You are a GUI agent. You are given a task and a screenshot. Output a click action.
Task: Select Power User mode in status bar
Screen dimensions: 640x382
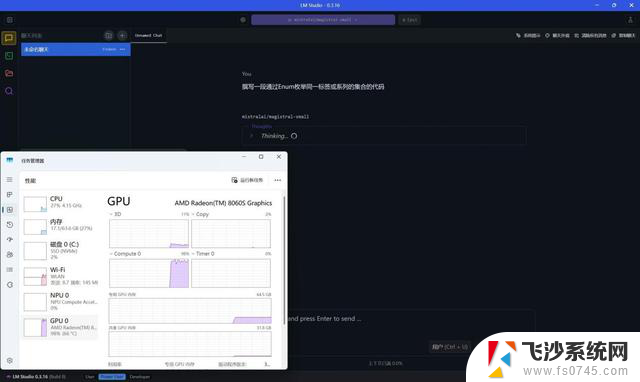pyautogui.click(x=112, y=377)
